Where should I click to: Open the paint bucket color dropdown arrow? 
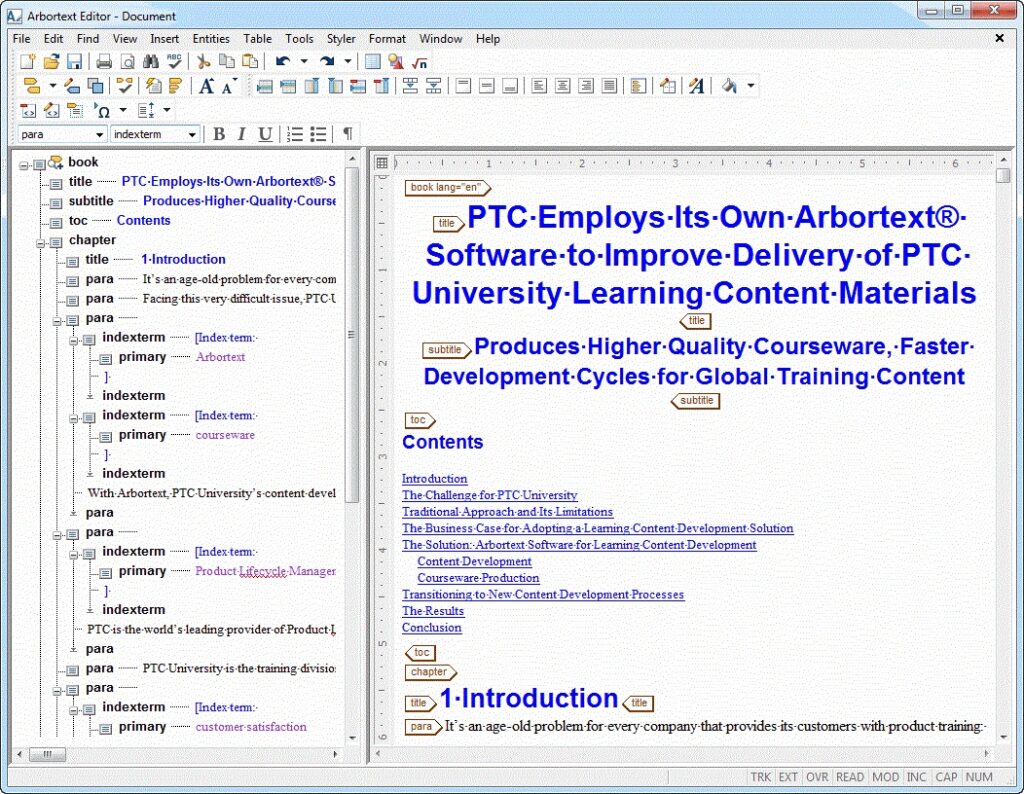point(751,86)
